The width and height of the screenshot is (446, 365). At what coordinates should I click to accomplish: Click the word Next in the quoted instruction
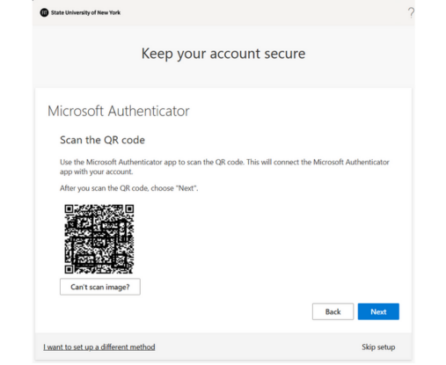pyautogui.click(x=186, y=188)
